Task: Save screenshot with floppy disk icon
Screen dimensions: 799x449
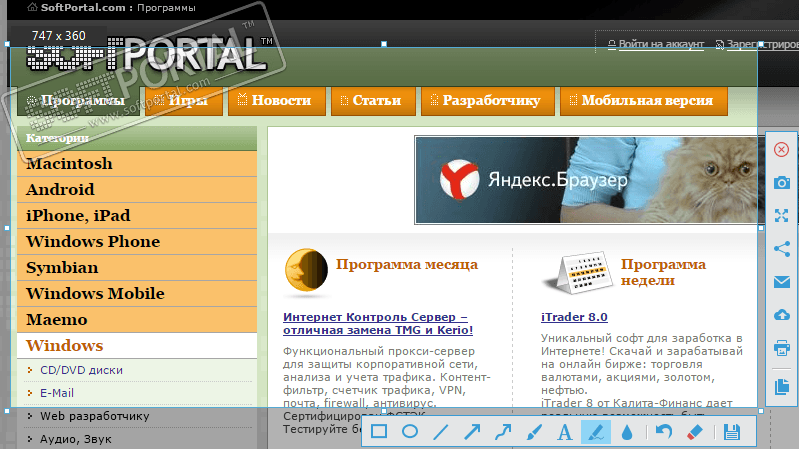Action: [732, 432]
